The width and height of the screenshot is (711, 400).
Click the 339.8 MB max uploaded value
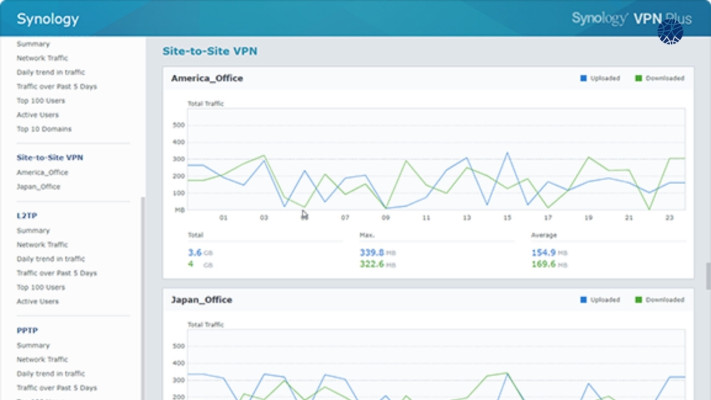[x=378, y=253]
